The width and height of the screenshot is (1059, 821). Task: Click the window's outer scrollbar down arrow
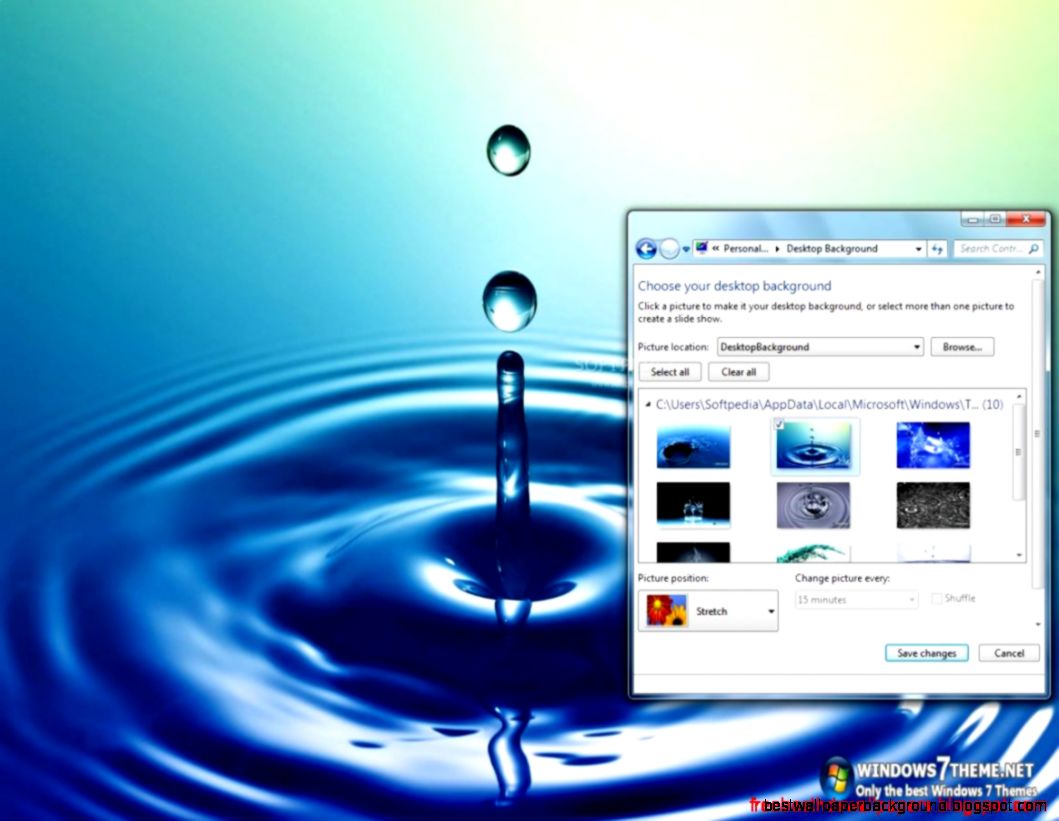point(1038,625)
